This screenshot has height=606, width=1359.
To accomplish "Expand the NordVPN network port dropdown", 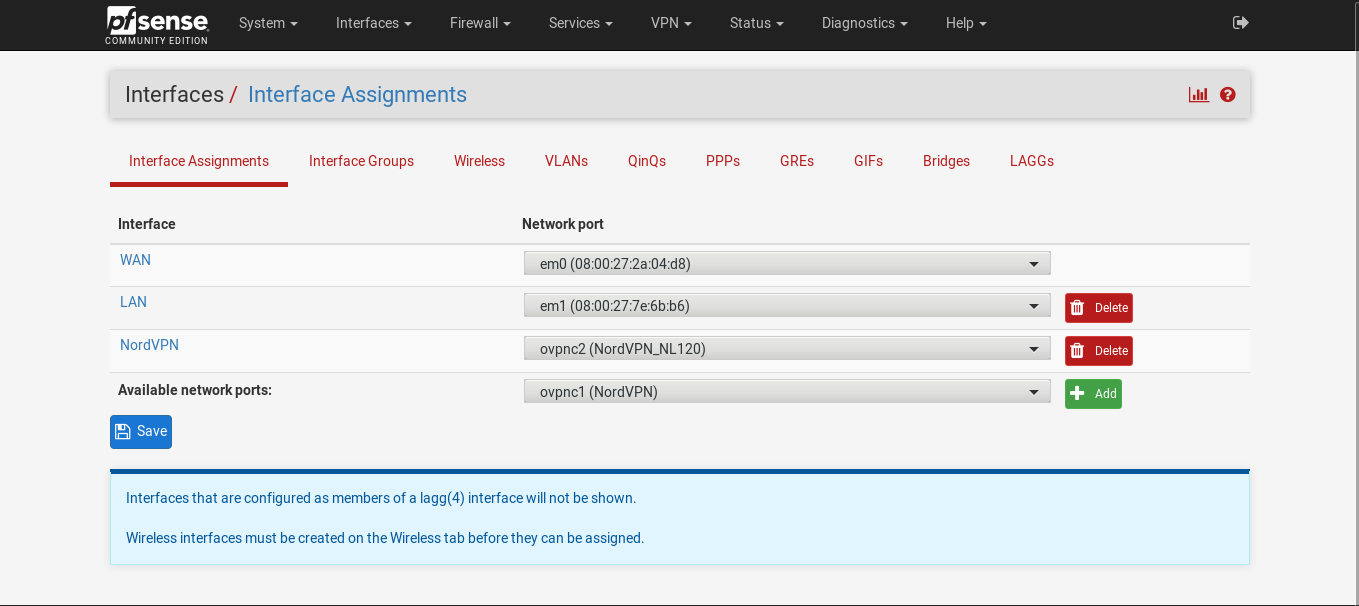I will pos(787,349).
